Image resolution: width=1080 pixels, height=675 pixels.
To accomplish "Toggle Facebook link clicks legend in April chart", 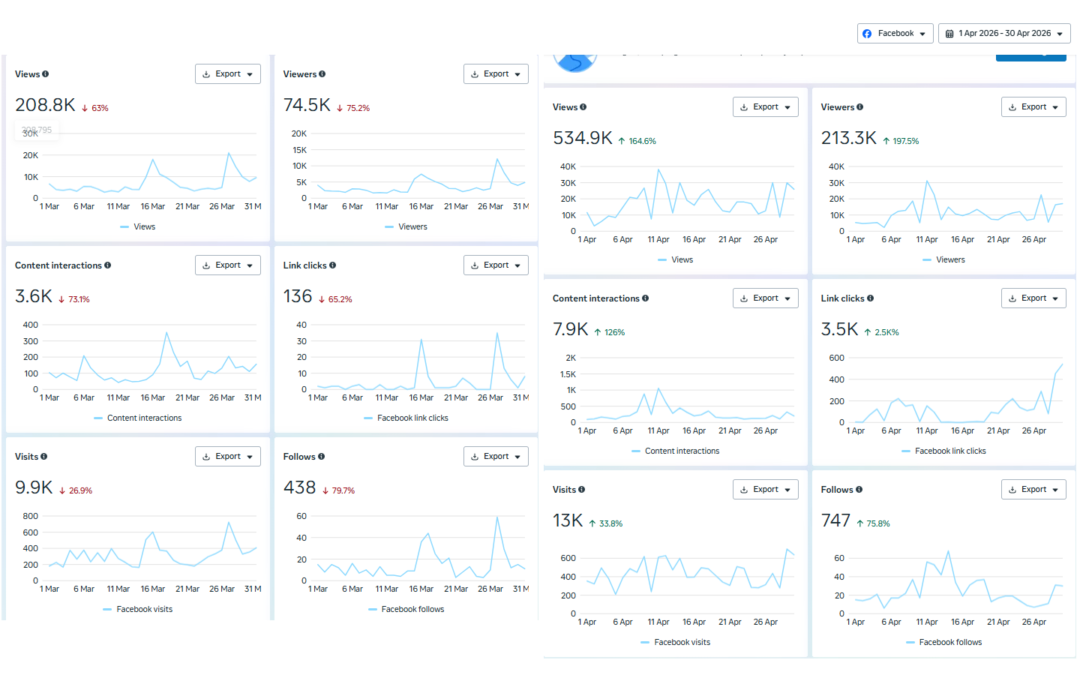I will (944, 451).
